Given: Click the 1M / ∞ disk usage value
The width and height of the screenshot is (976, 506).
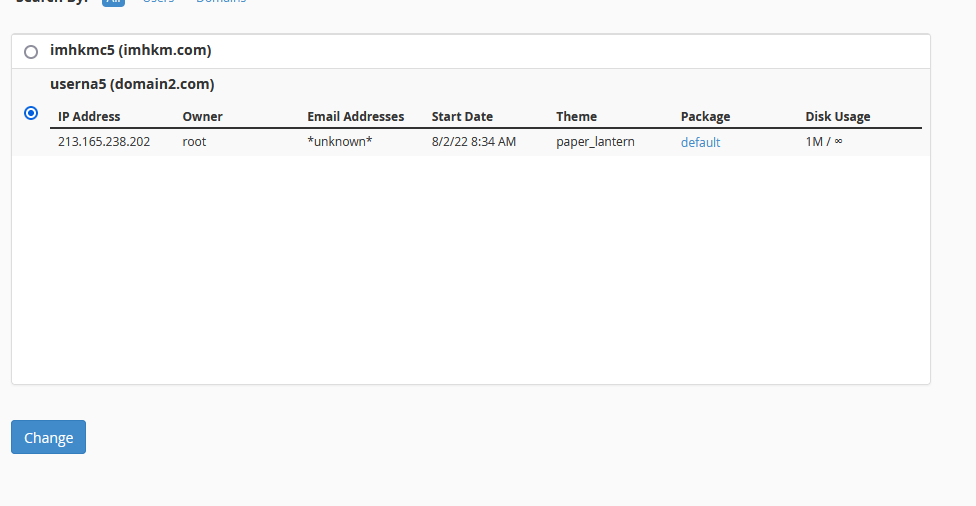Looking at the screenshot, I should click(x=823, y=142).
